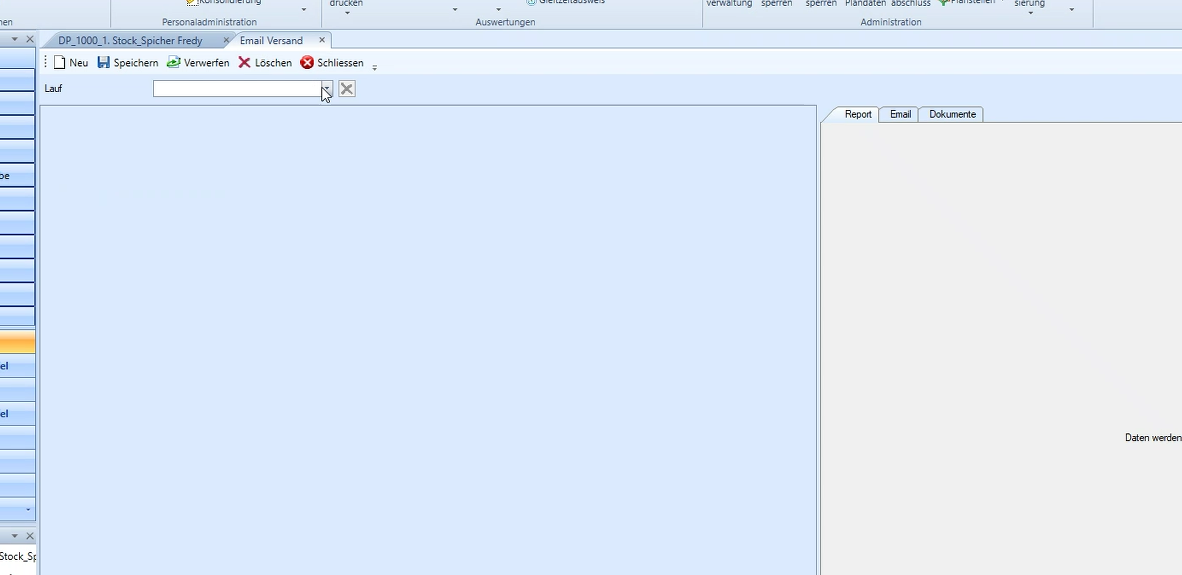Select the orange highlighted sidebar item
The image size is (1182, 575).
coord(17,343)
